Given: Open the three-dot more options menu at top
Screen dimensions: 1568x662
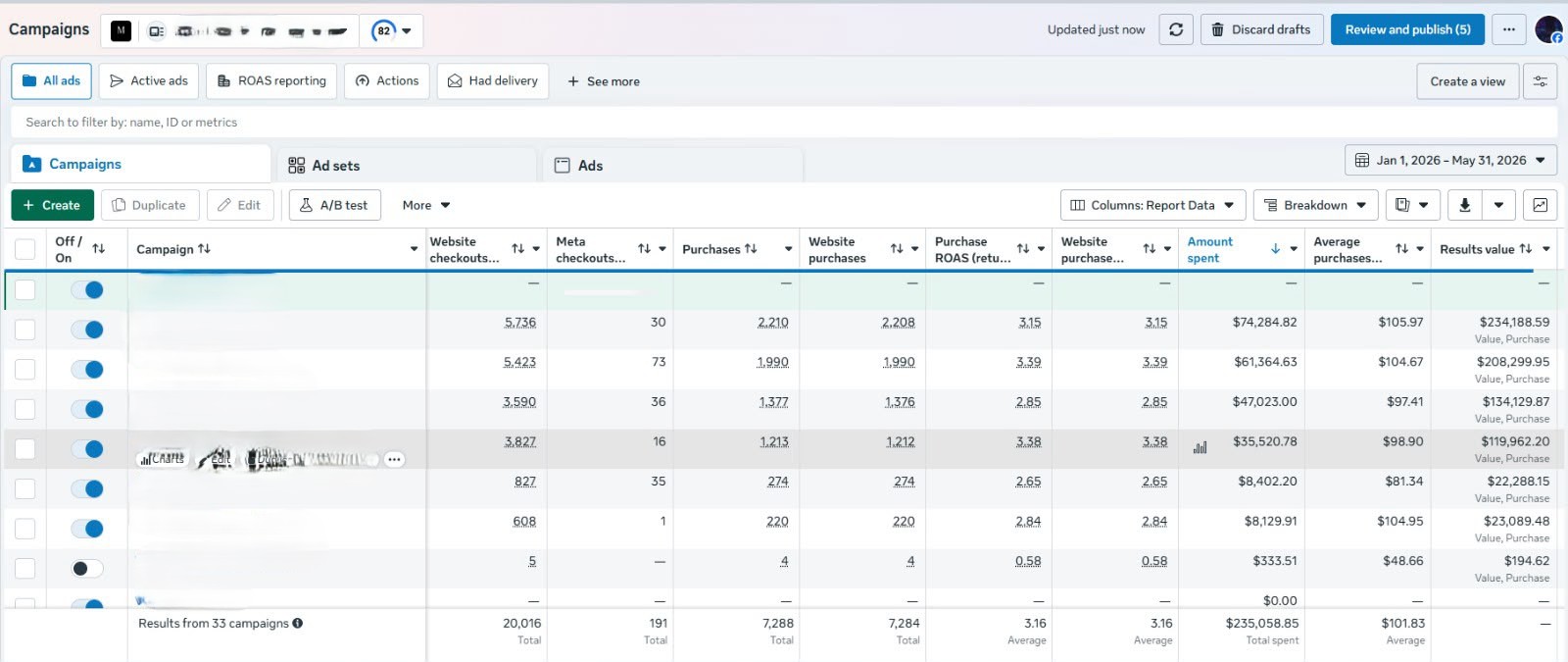Looking at the screenshot, I should click(x=1508, y=29).
